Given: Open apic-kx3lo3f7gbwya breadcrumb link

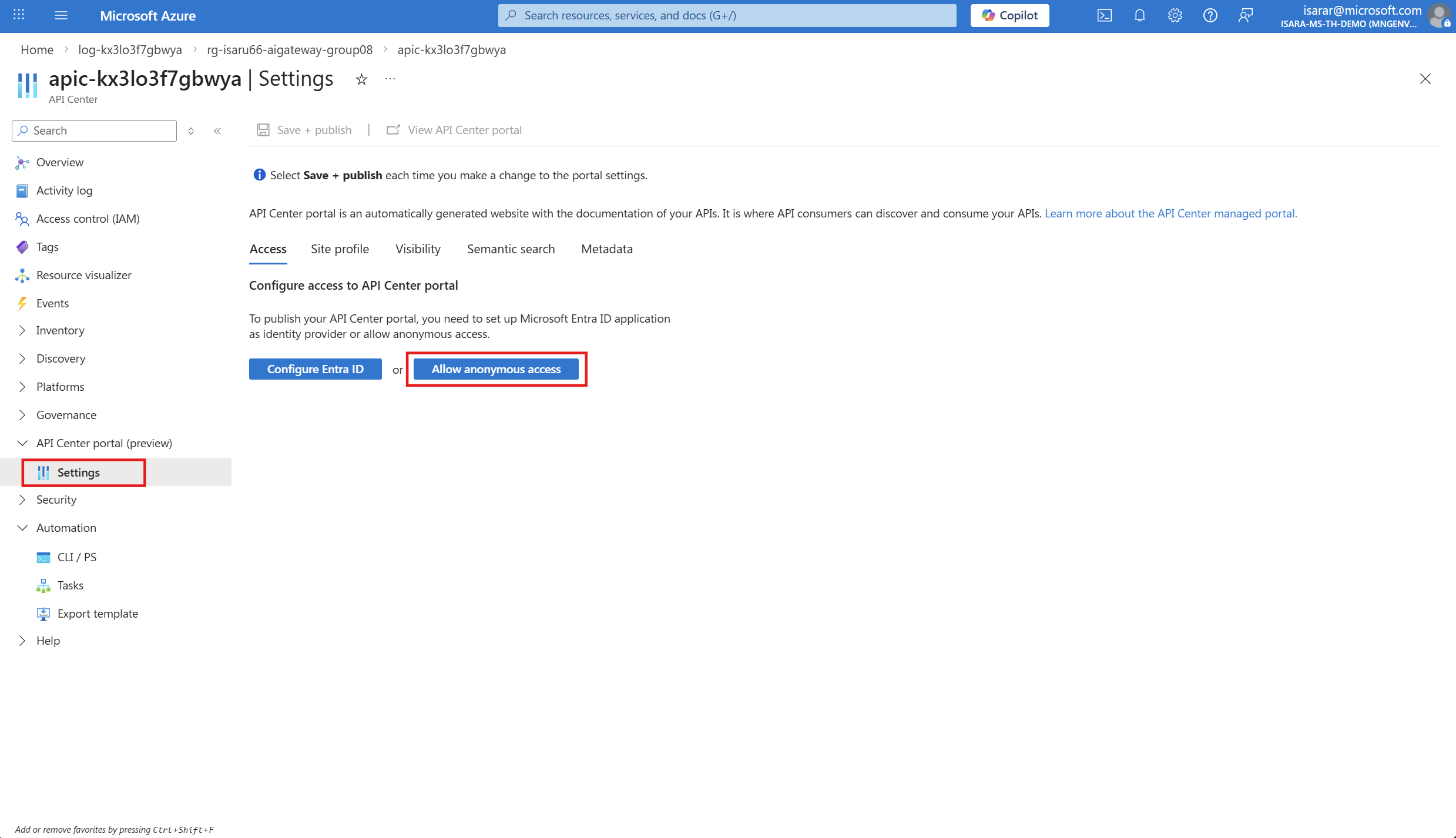Looking at the screenshot, I should [x=452, y=49].
